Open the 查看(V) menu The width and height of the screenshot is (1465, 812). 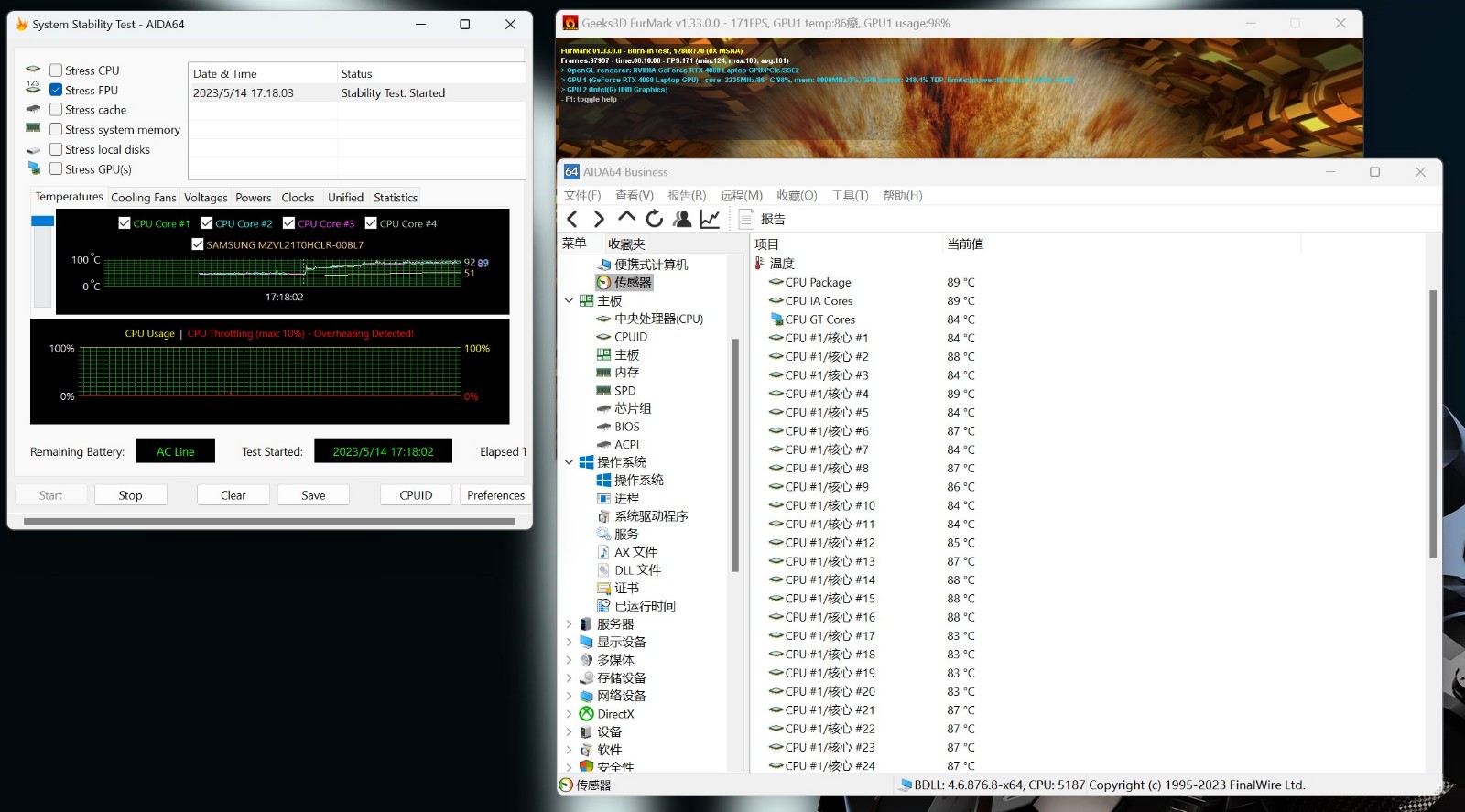pos(635,196)
